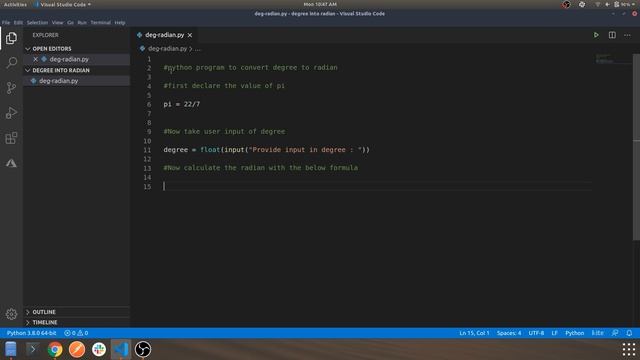640x360 pixels.
Task: Change end of line sequence LF
Action: 554,333
